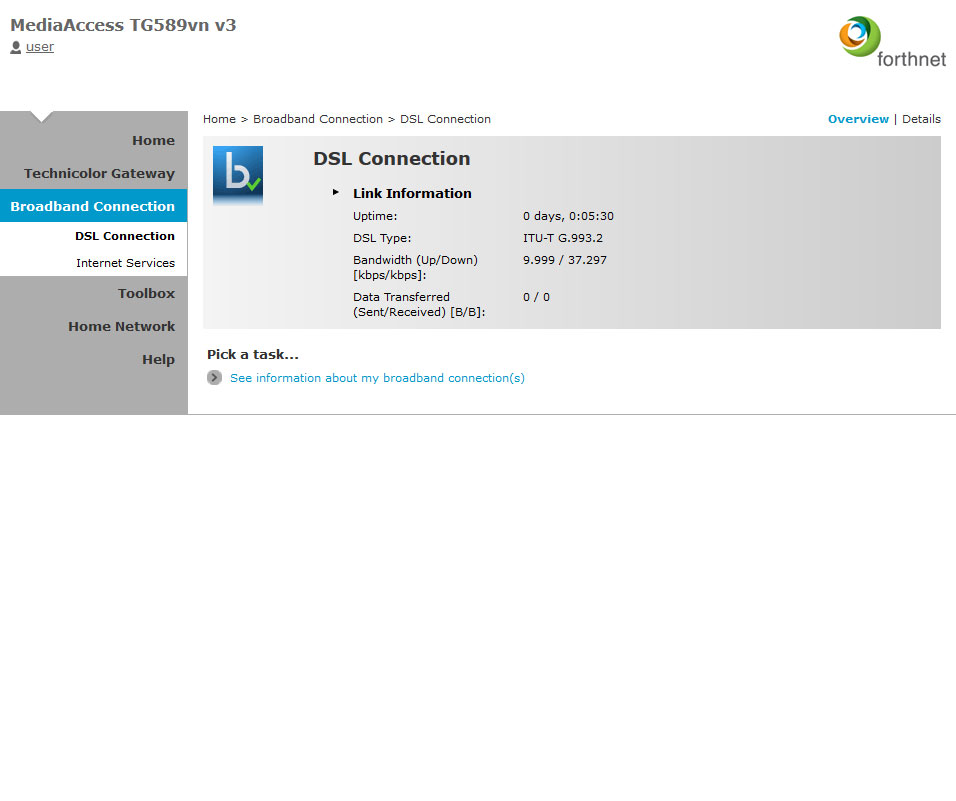Screen dimensions: 956x801
Task: Click the Uptime label
Action: 375,216
